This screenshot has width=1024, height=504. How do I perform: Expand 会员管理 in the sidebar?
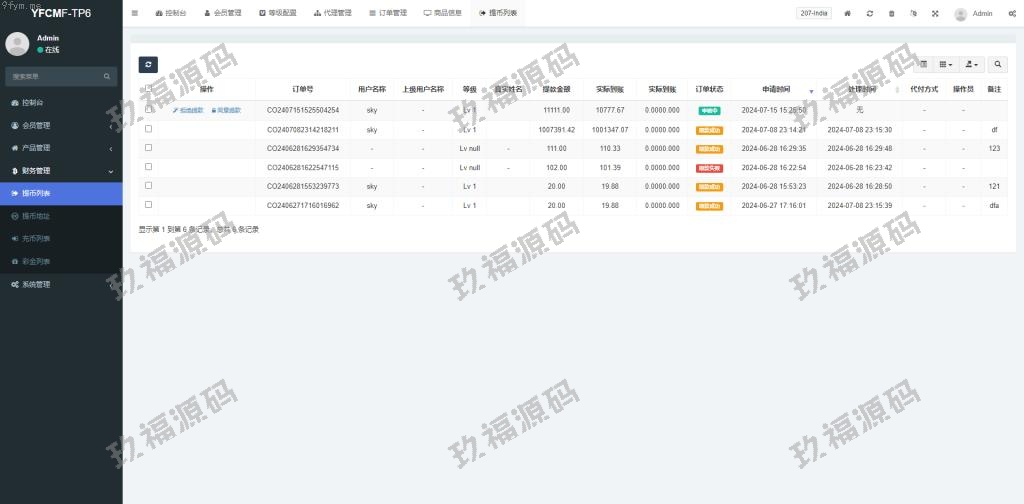point(60,125)
